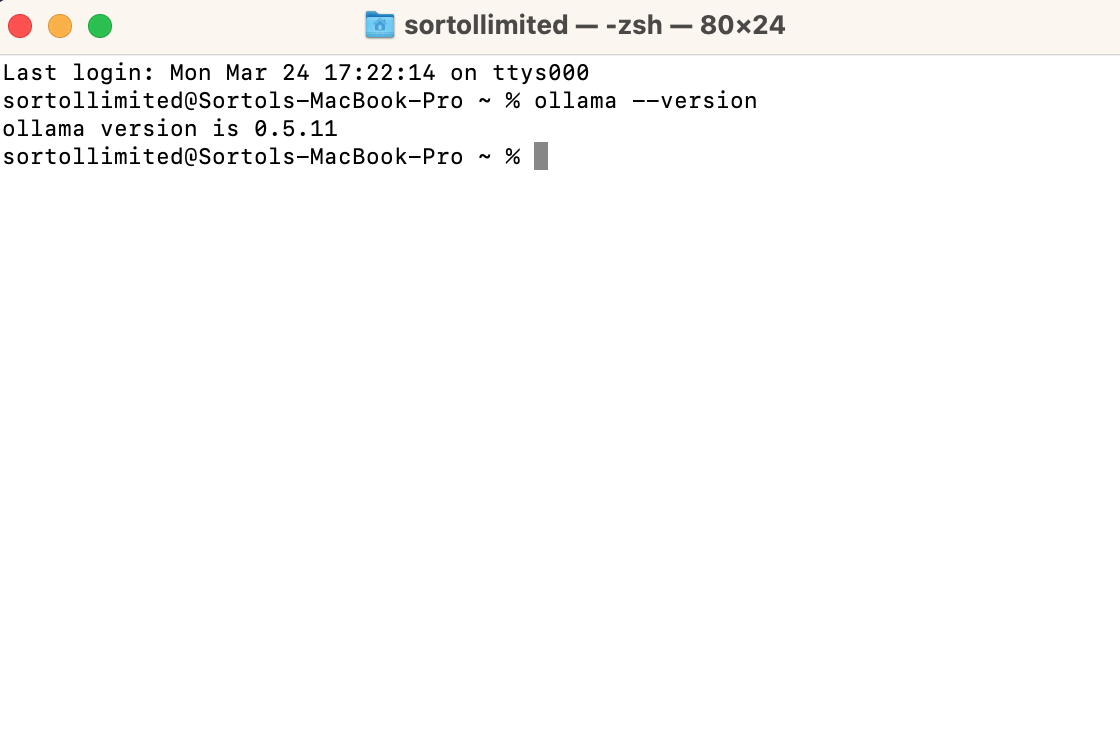Image resolution: width=1120 pixels, height=734 pixels.
Task: Click the word 'ollama' in typed command
Action: [575, 100]
